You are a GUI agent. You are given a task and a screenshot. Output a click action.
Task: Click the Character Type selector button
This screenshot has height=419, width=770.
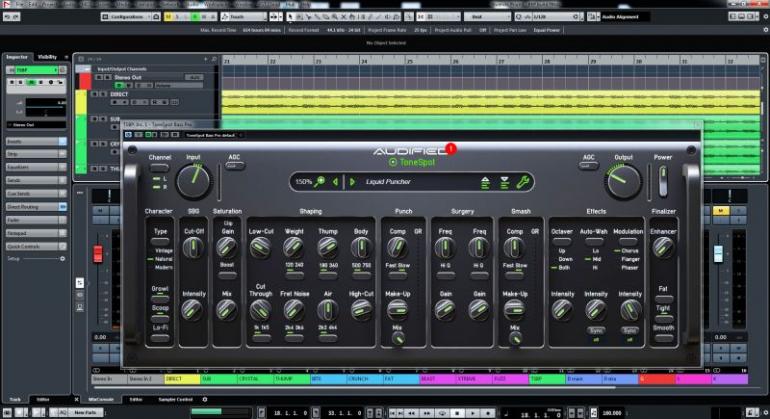[x=160, y=242]
